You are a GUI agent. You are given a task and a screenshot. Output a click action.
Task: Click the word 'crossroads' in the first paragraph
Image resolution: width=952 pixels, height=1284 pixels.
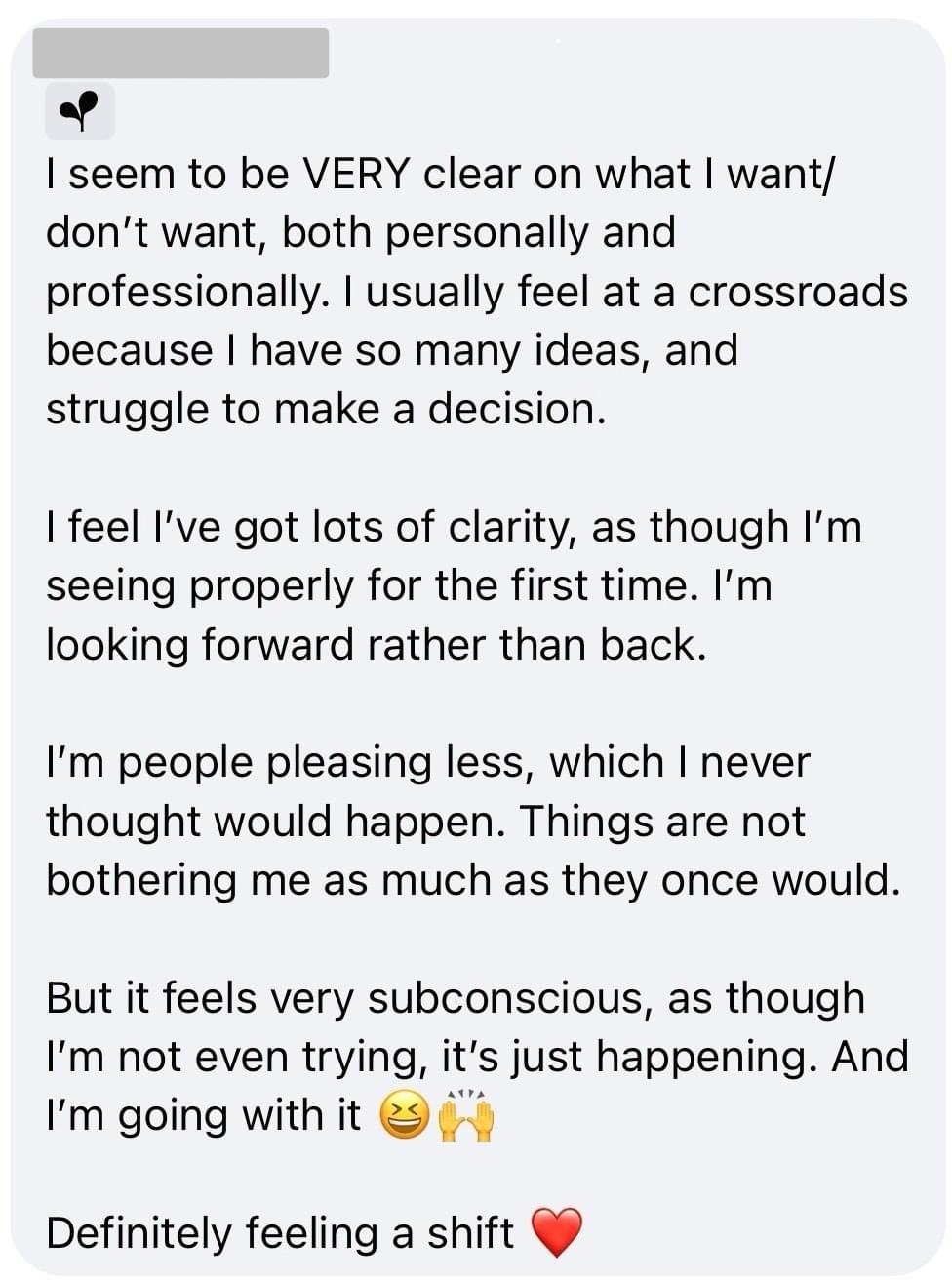[798, 292]
